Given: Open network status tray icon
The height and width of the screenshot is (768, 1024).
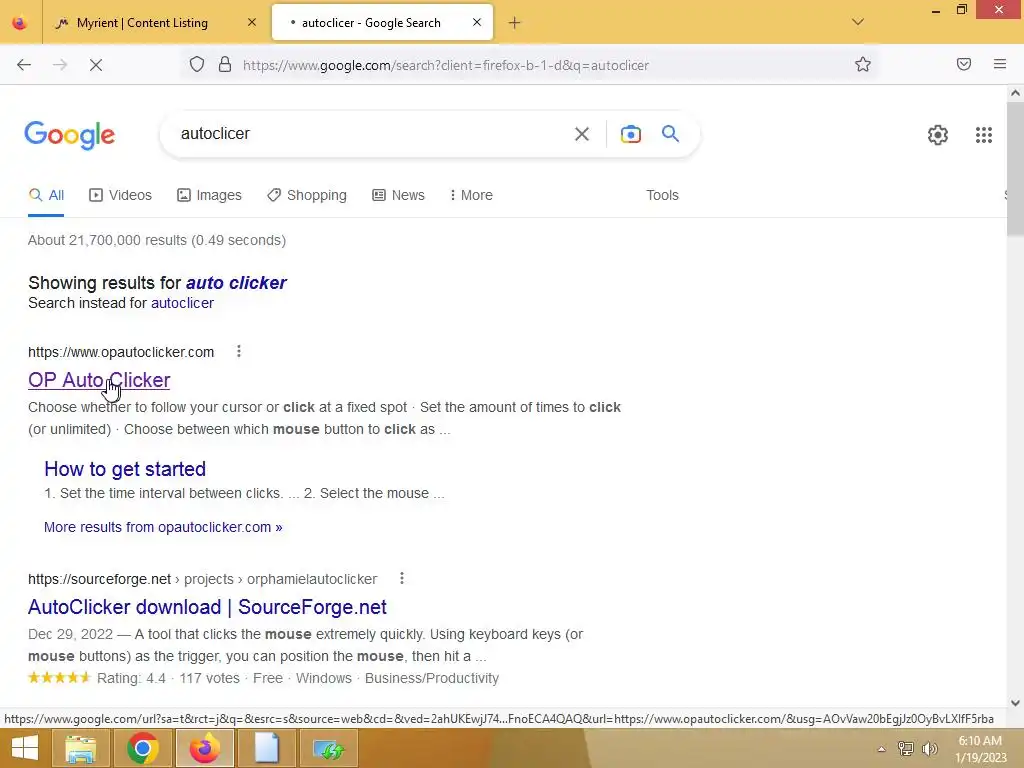Looking at the screenshot, I should coord(906,749).
